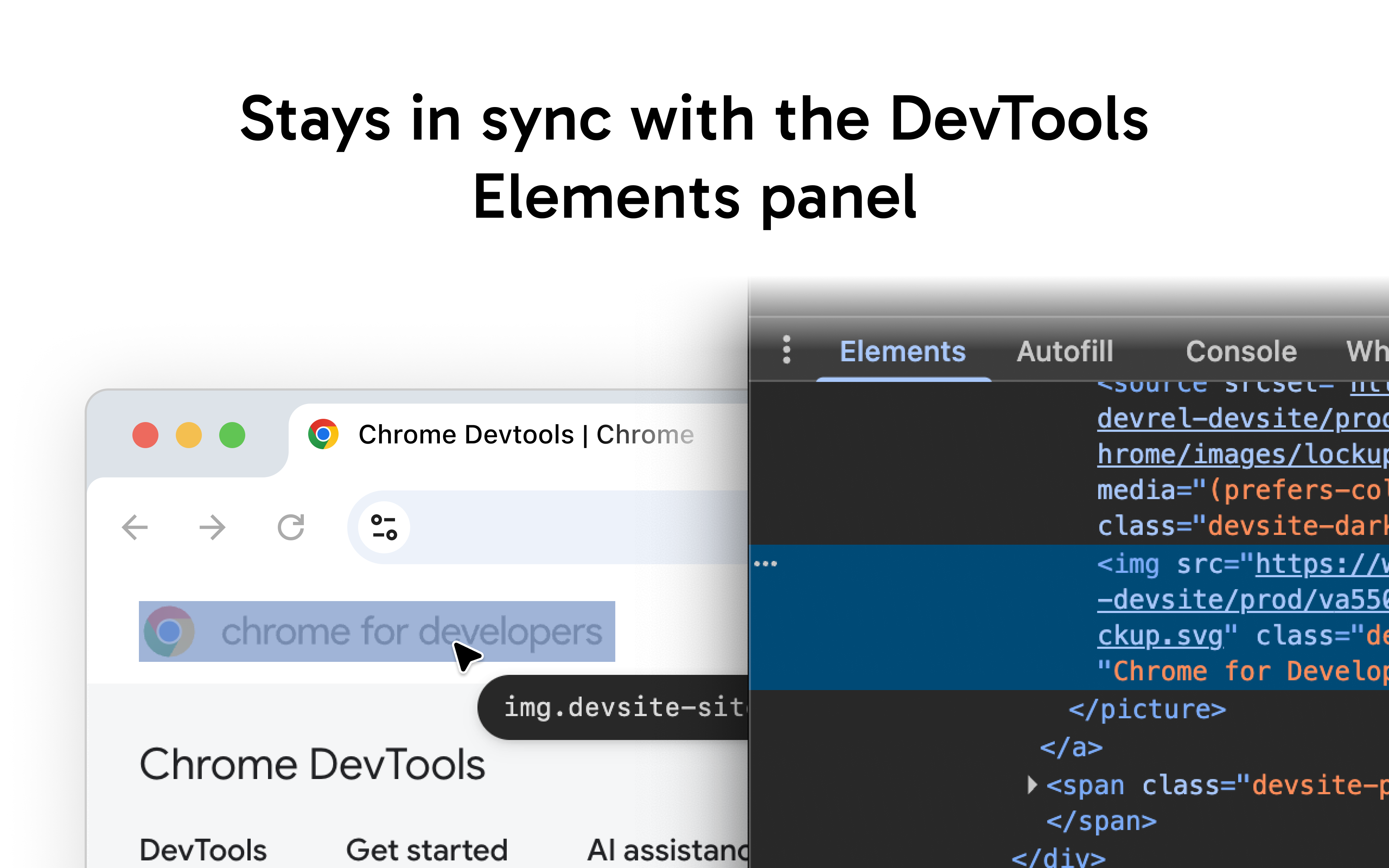This screenshot has width=1389, height=868.
Task: Click the Get started navigation link
Action: click(427, 850)
